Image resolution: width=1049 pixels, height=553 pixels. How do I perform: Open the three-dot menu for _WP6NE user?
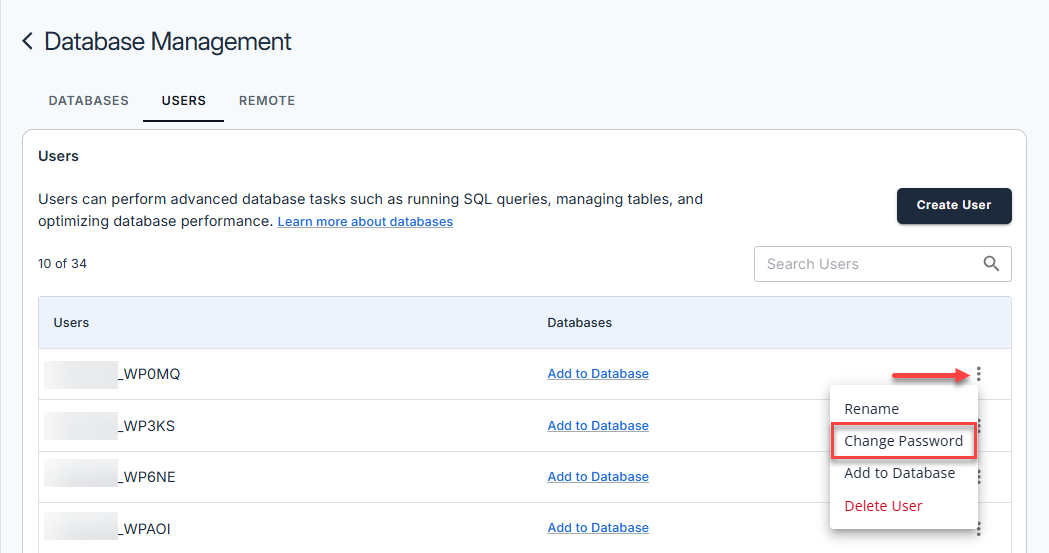tap(979, 477)
